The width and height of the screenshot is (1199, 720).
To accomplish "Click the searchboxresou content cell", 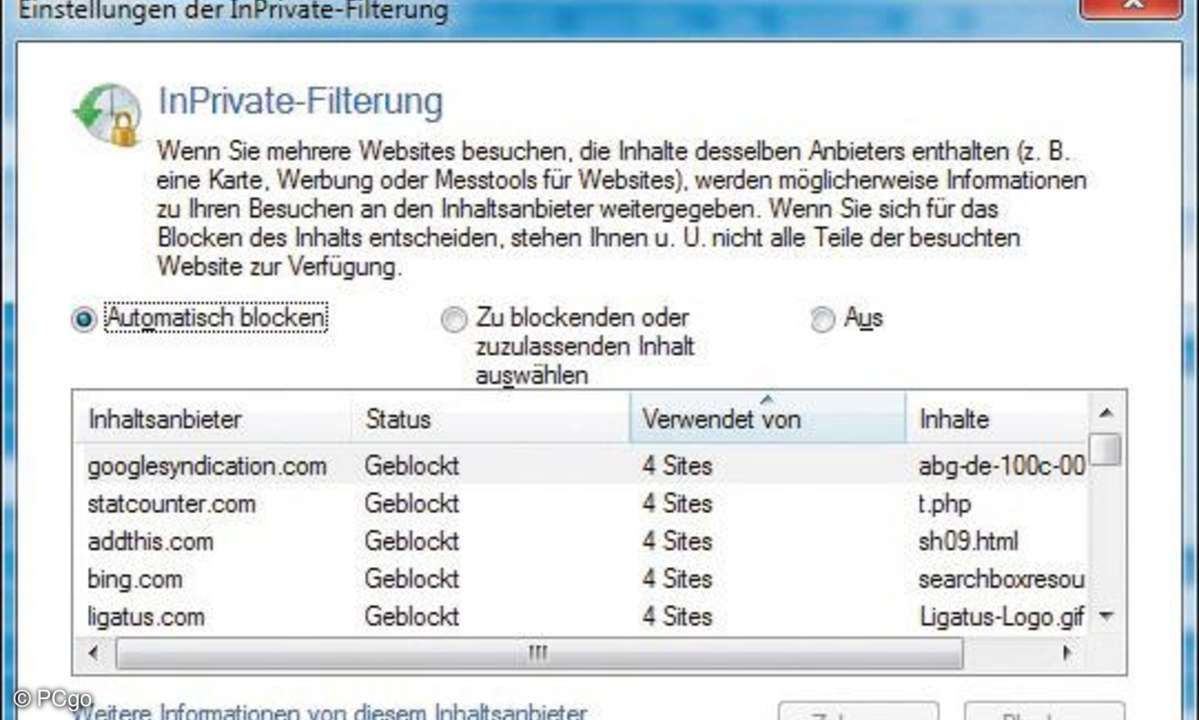I will pyautogui.click(x=1001, y=579).
